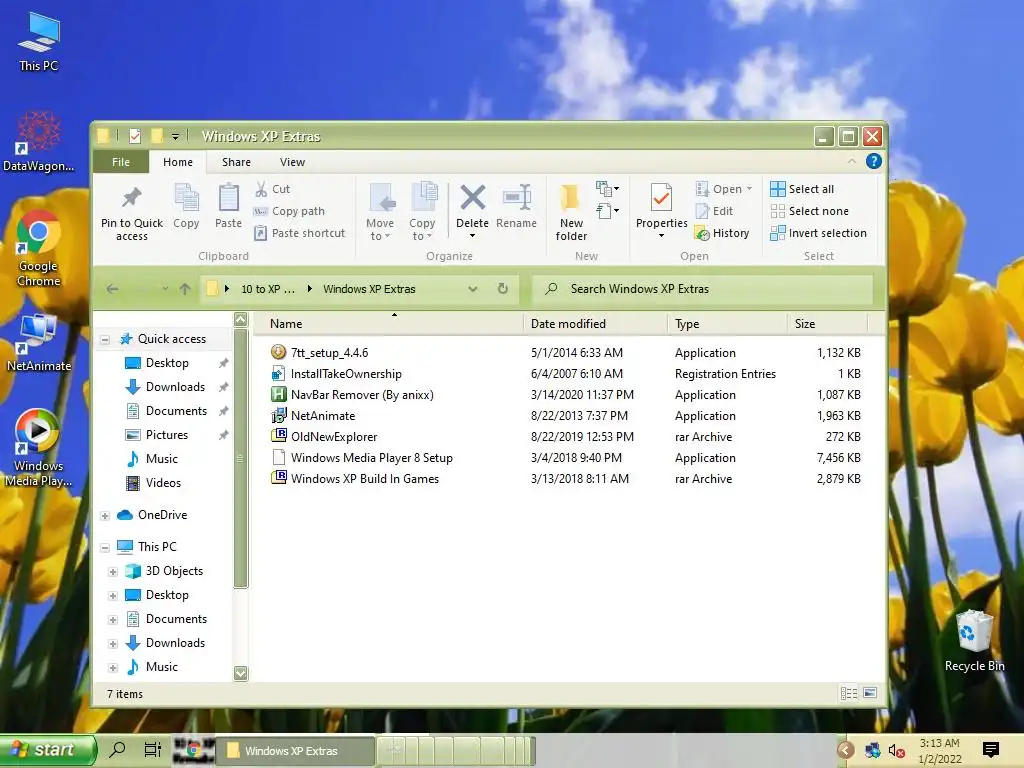Select the InstallTakeOwnership file
The image size is (1024, 768).
346,374
